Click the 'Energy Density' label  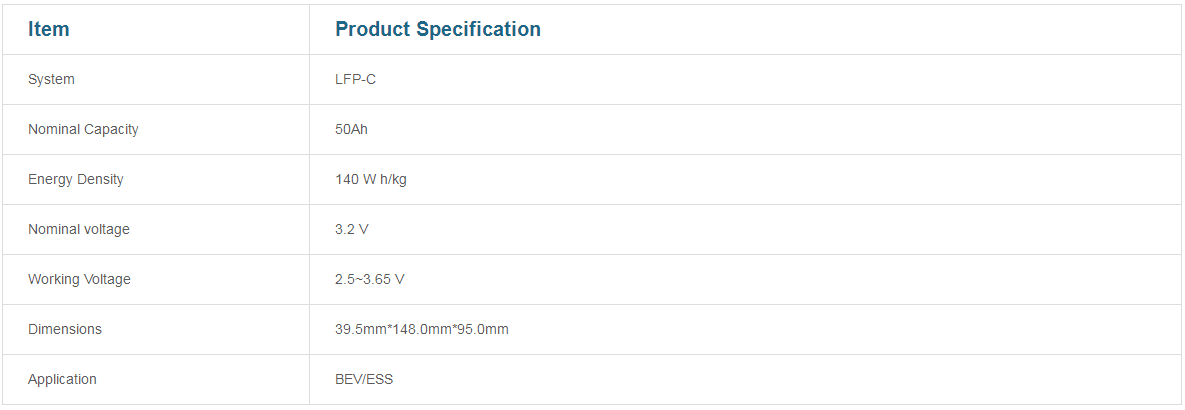click(x=76, y=180)
